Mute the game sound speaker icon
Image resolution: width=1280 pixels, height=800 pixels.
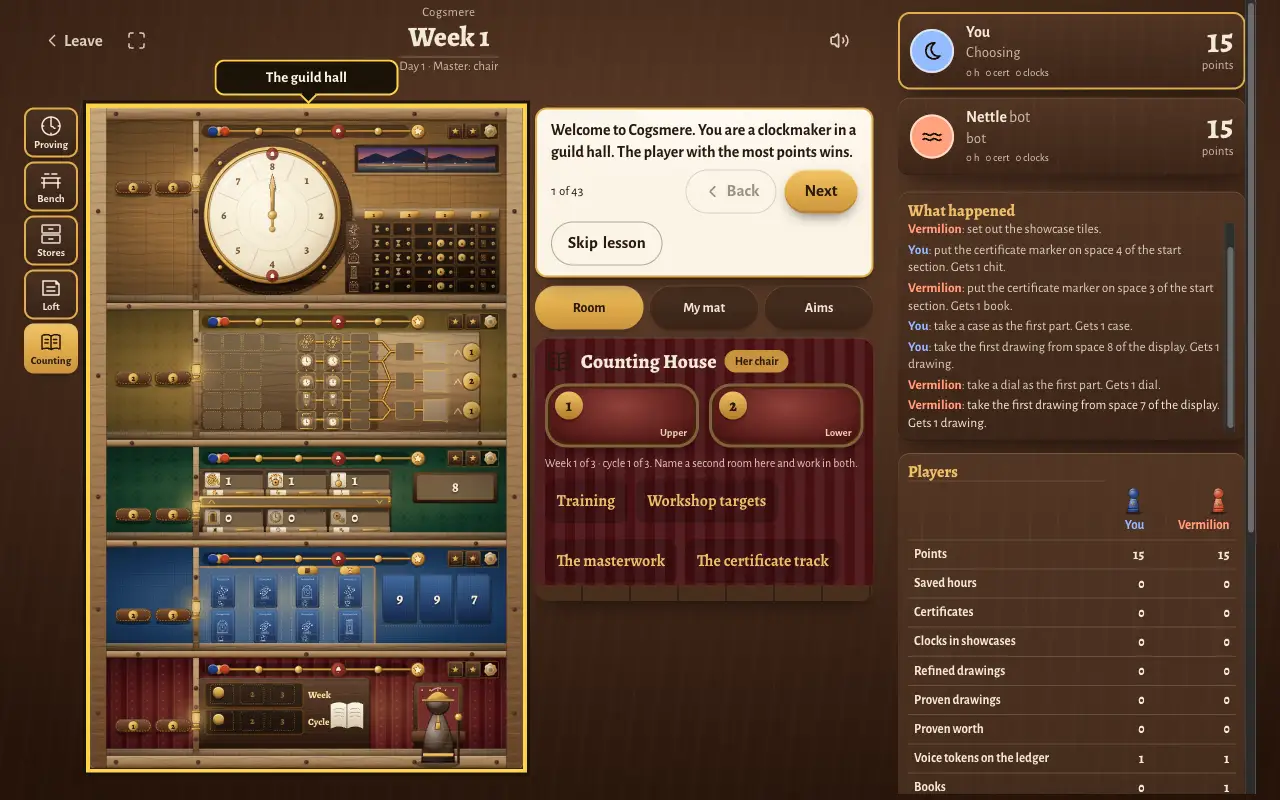pos(839,41)
